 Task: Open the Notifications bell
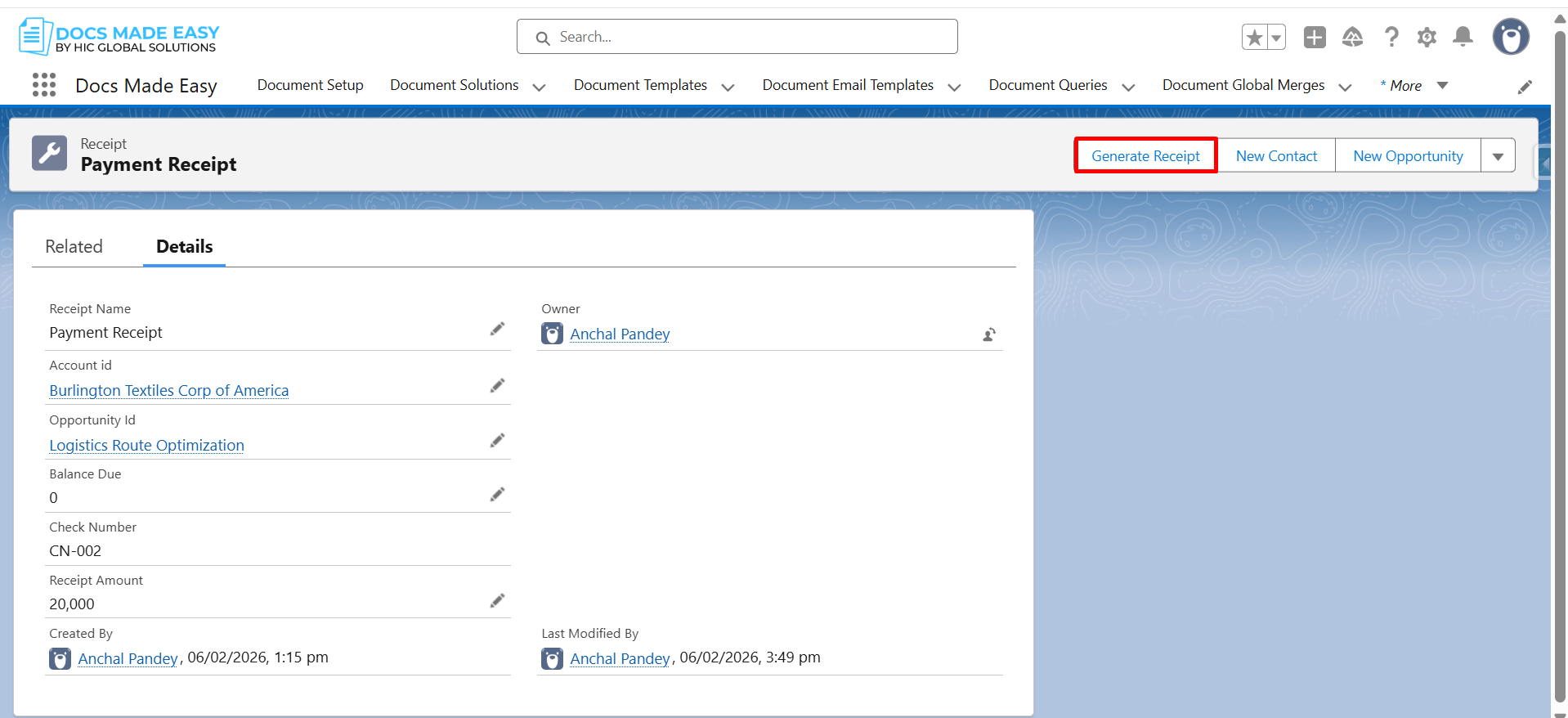(x=1463, y=37)
